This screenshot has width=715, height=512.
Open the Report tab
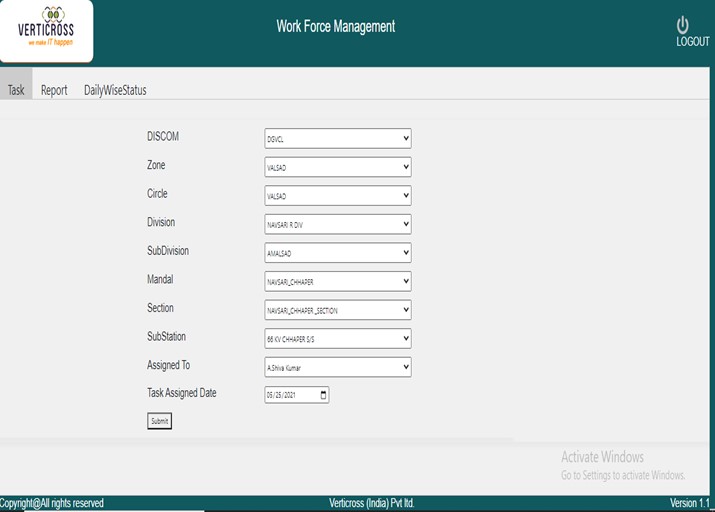pos(54,90)
